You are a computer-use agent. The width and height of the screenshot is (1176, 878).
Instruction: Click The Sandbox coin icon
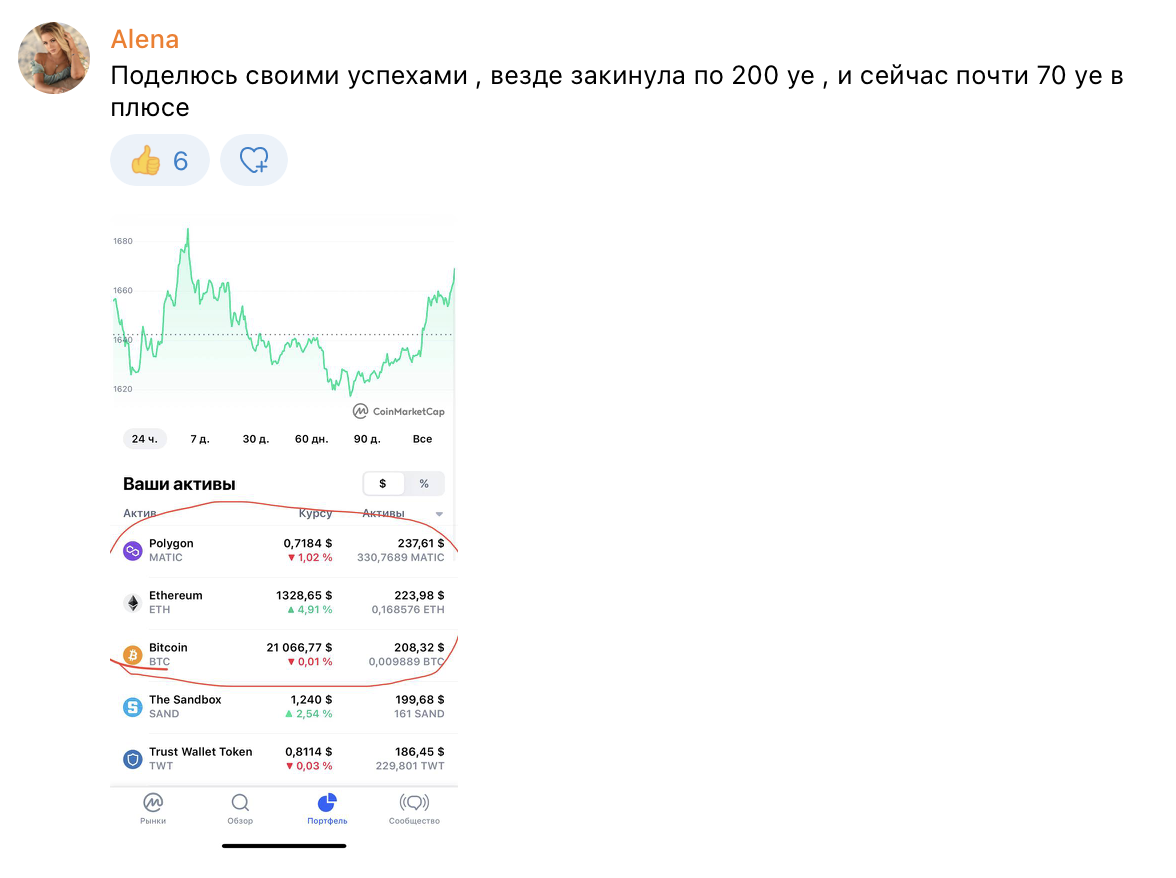132,707
